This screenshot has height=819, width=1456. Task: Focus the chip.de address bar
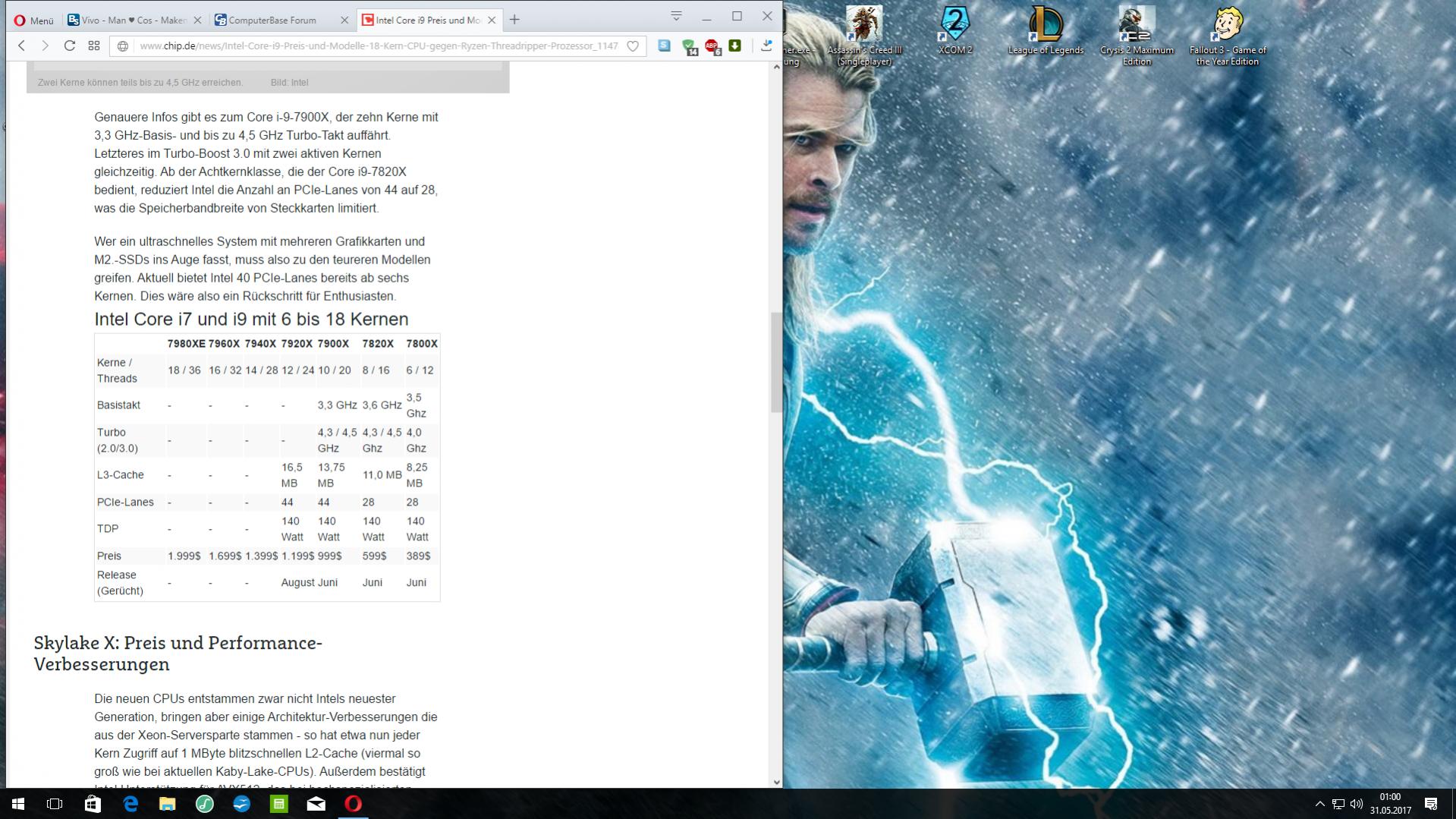[x=378, y=46]
